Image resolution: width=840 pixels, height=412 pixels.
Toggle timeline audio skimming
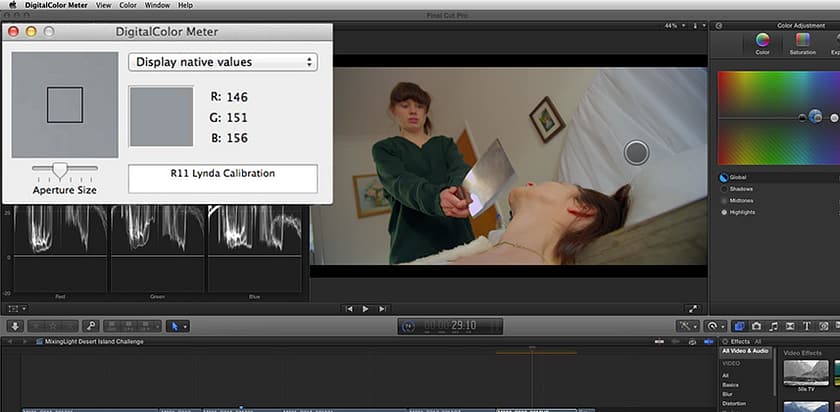coord(676,341)
